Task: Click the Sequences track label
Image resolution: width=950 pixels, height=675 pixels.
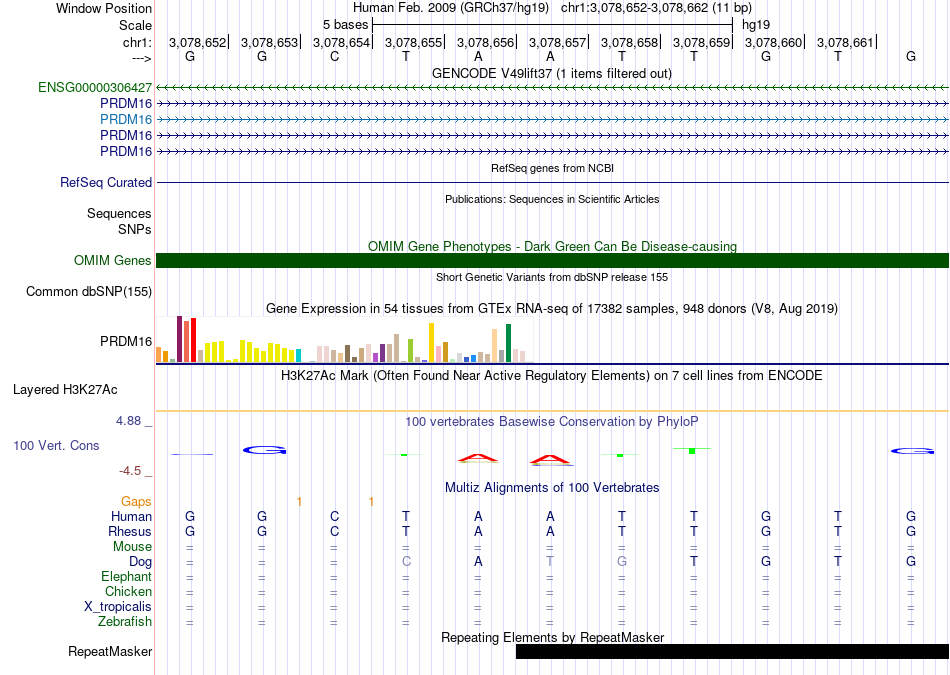Action: tap(119, 213)
